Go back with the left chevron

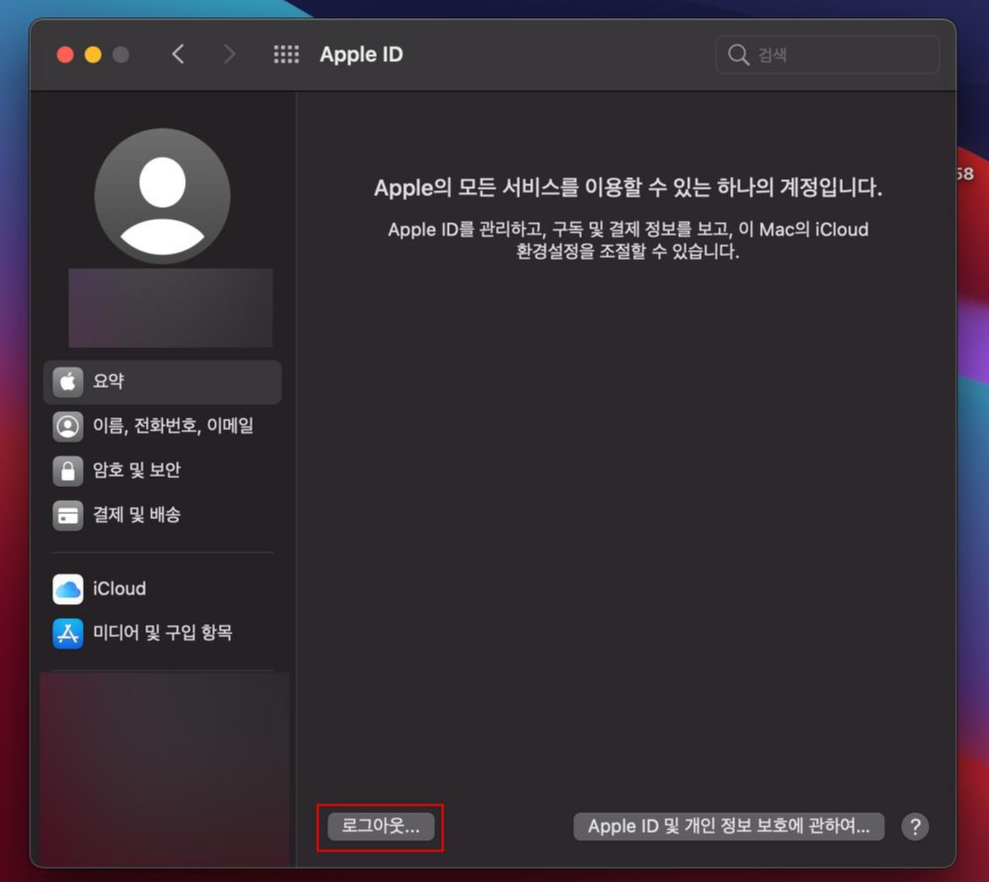click(178, 54)
